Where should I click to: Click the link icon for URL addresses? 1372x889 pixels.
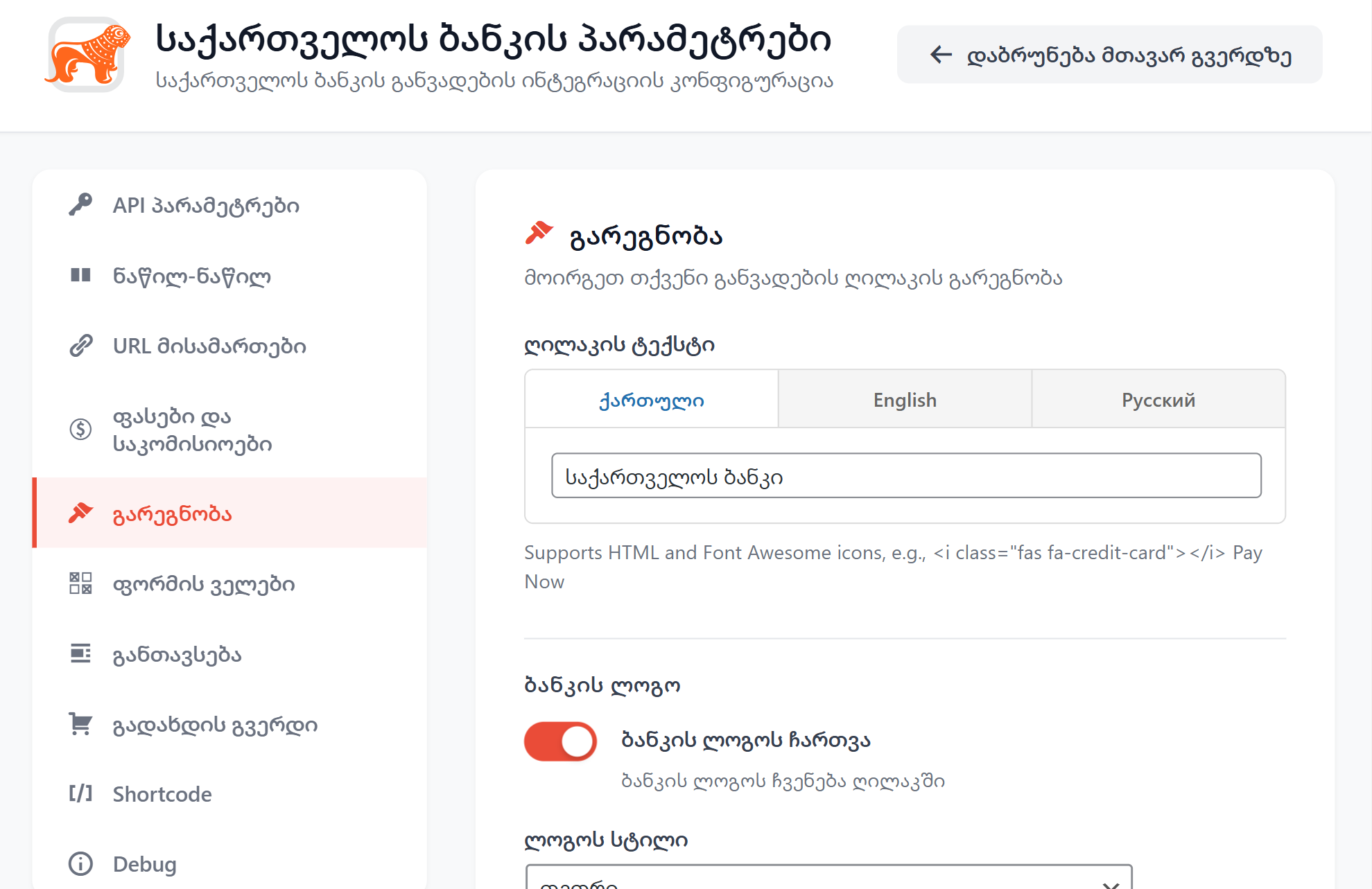80,345
